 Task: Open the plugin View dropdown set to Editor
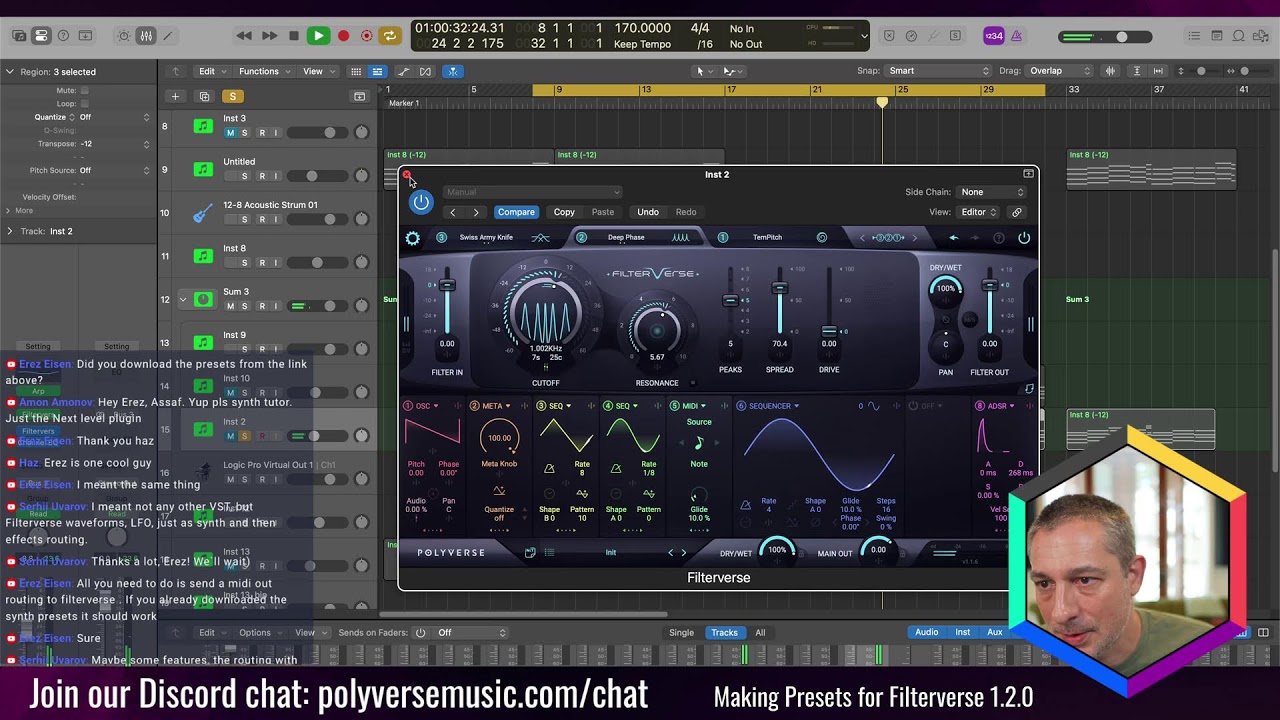pos(978,212)
